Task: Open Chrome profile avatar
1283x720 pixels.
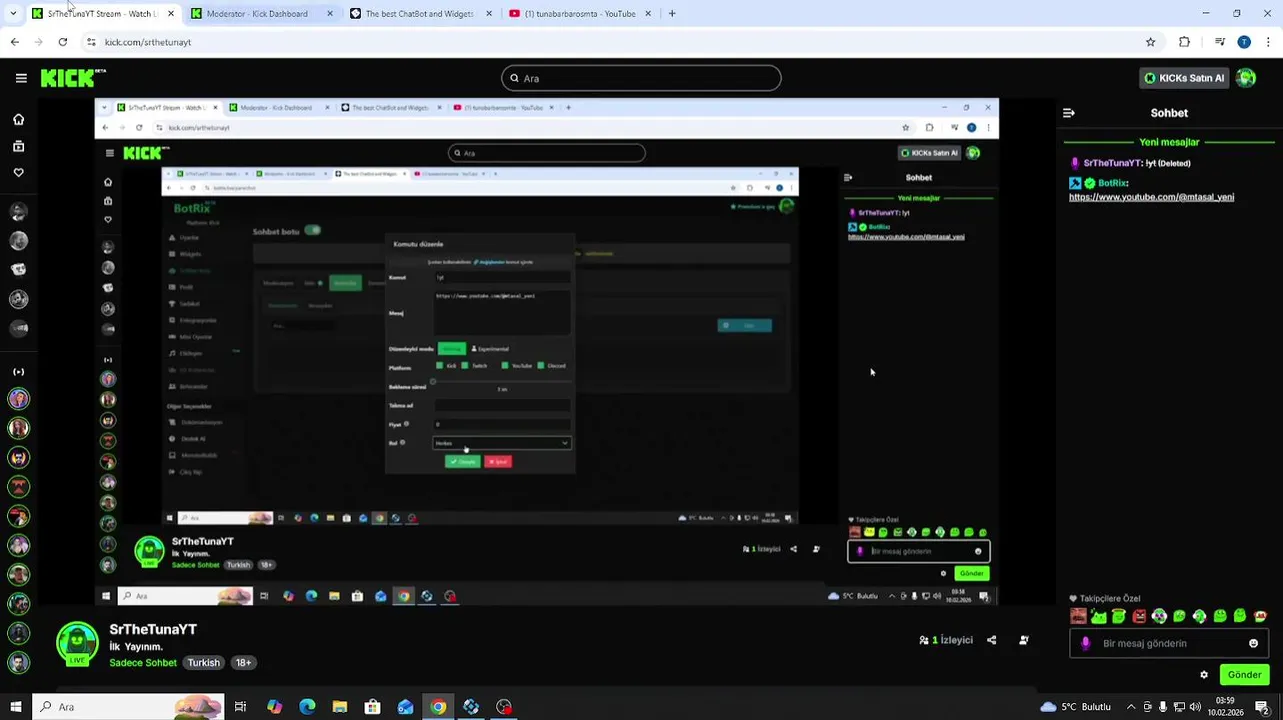Action: (x=1244, y=42)
